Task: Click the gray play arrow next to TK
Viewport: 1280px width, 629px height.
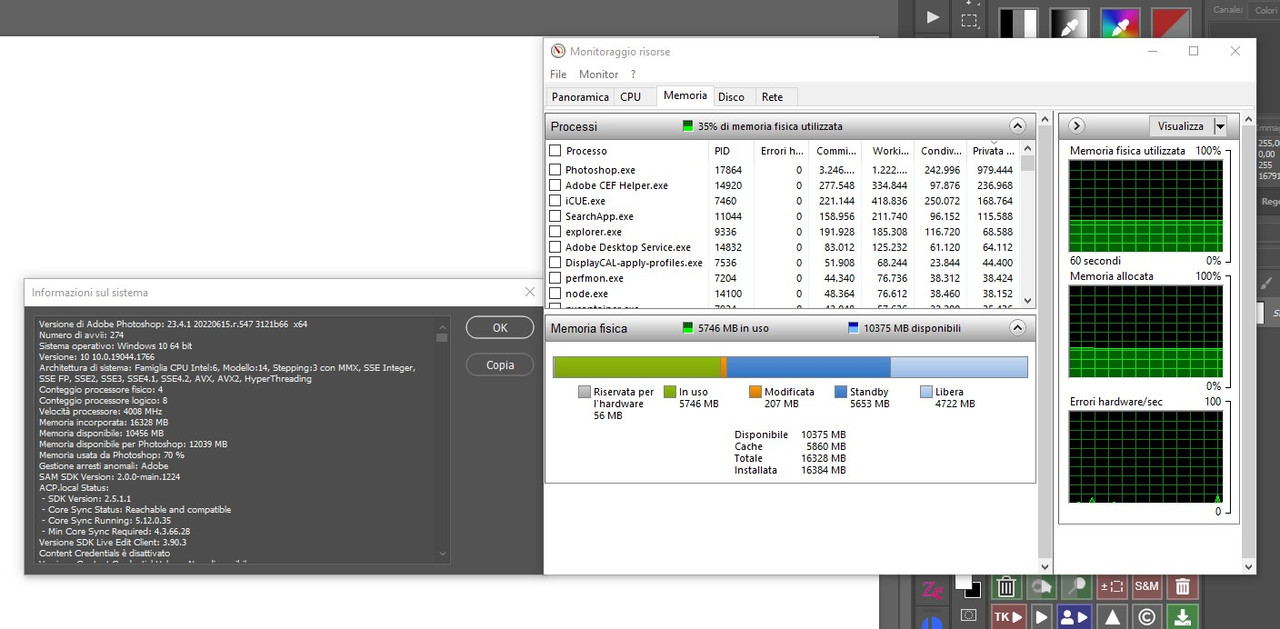Action: point(1042,617)
